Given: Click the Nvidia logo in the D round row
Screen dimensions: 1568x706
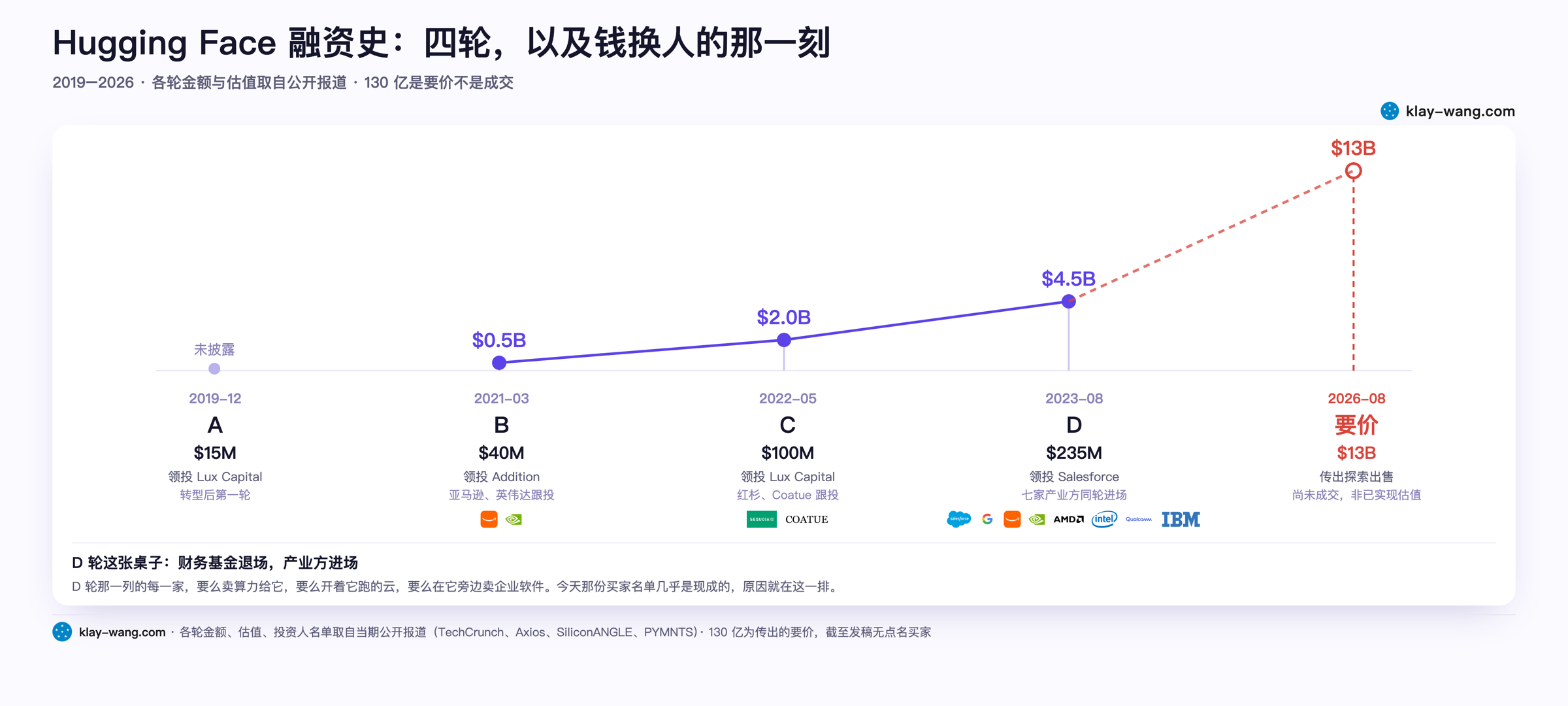Looking at the screenshot, I should click(x=1037, y=519).
